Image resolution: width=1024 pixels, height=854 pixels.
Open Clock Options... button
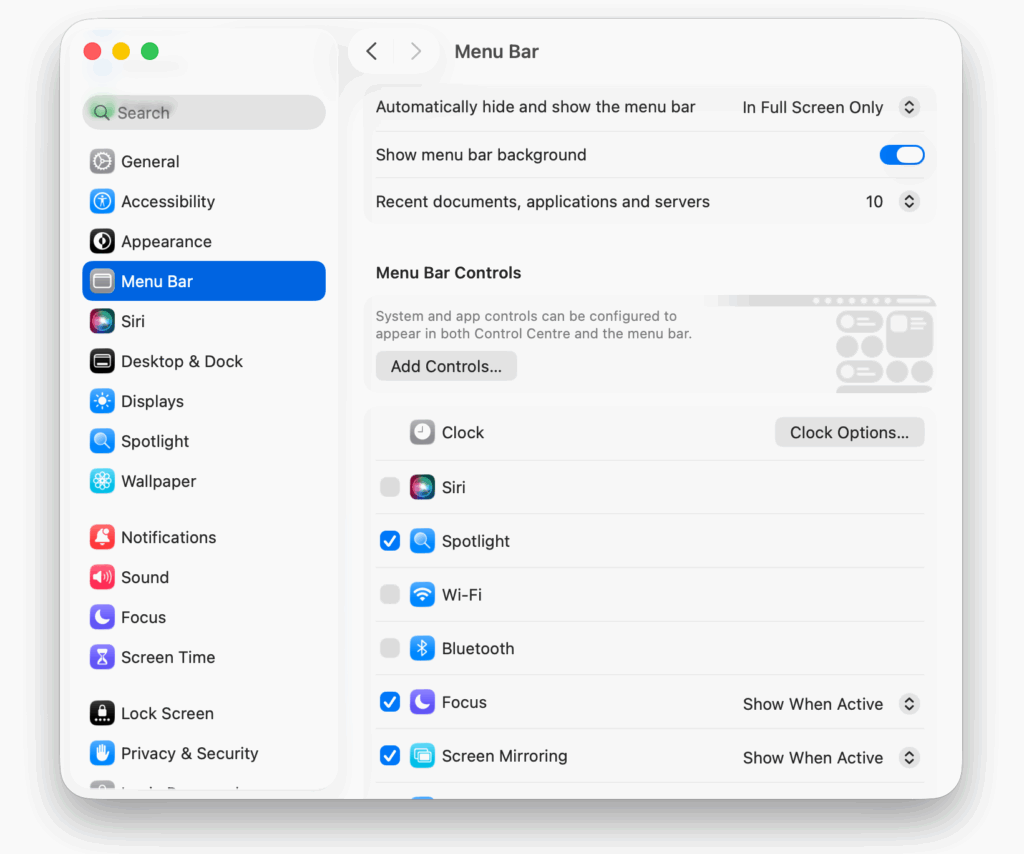coord(849,432)
